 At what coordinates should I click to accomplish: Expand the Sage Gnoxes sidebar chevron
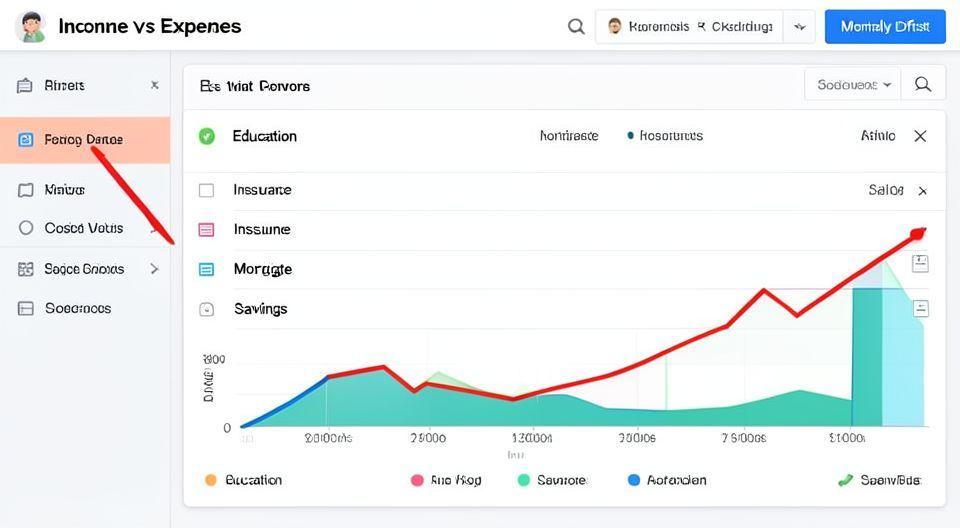tap(154, 268)
